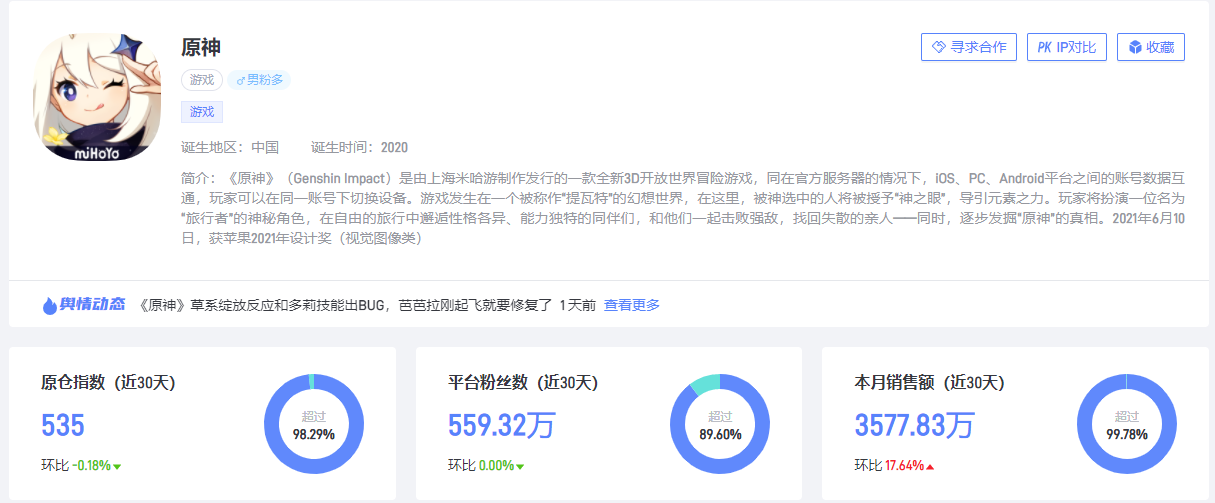Click the blue filled 游戏 category tag

tap(202, 112)
